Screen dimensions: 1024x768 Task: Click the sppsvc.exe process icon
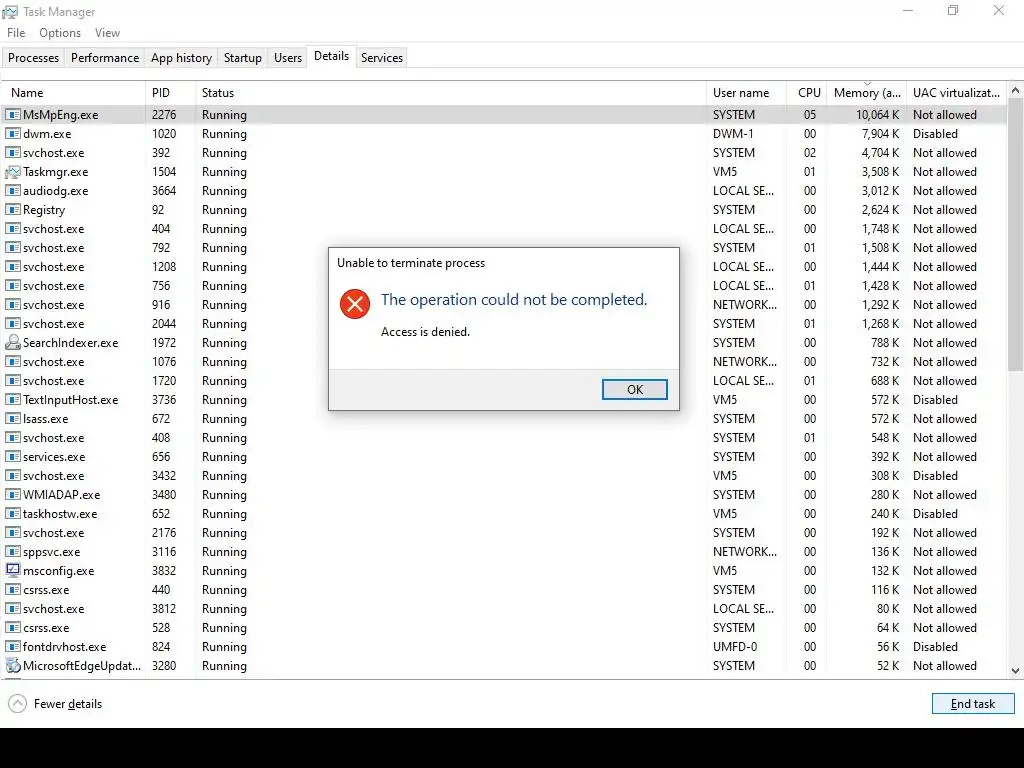(x=12, y=552)
